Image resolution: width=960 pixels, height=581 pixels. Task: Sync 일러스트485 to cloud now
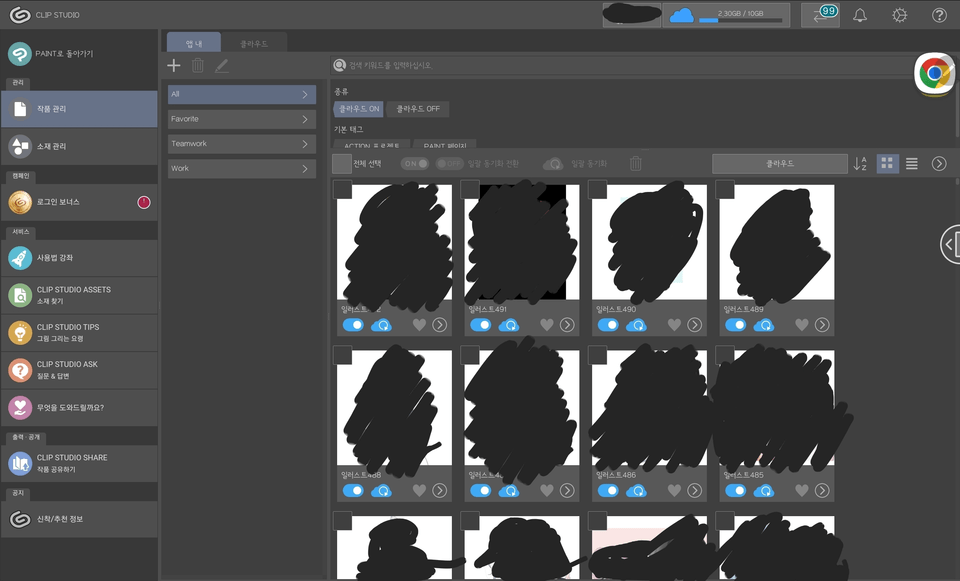pyautogui.click(x=763, y=490)
